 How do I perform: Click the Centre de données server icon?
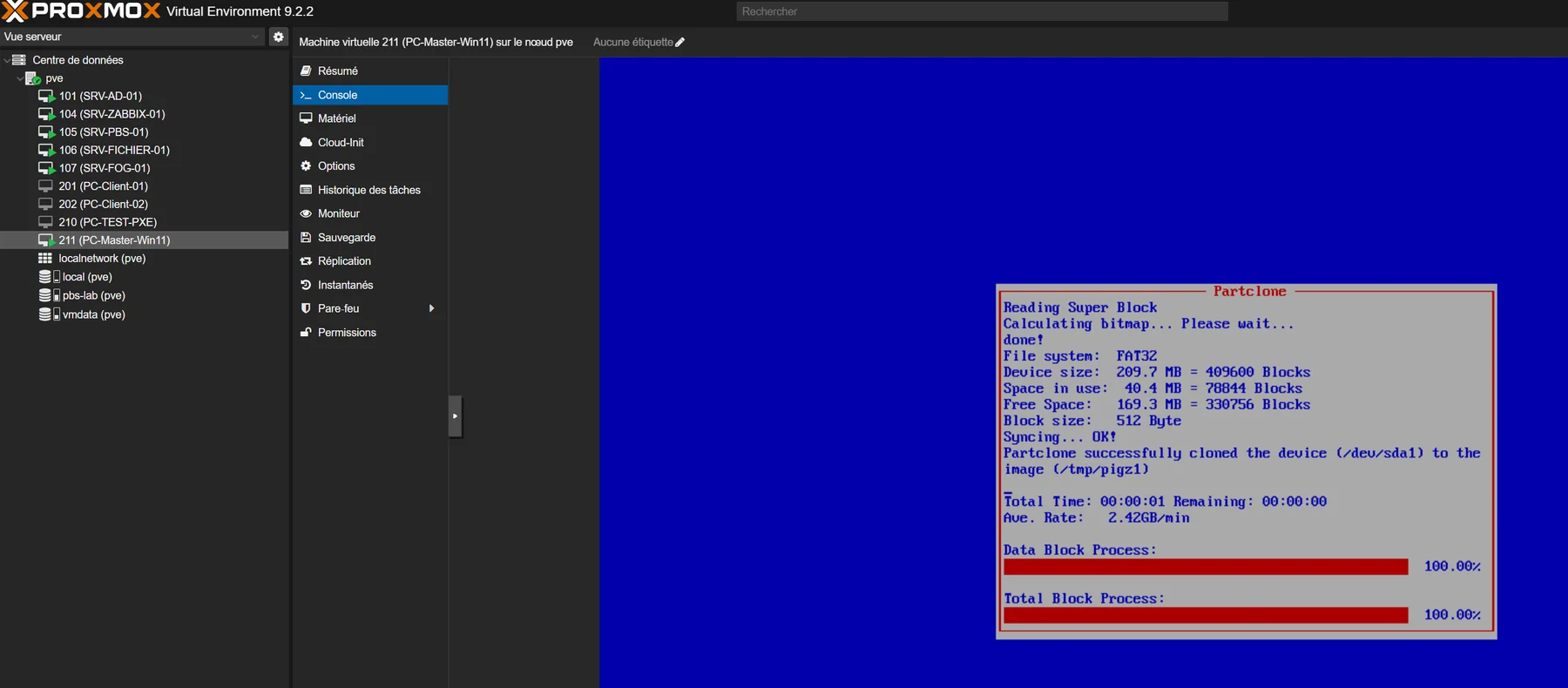pyautogui.click(x=18, y=60)
